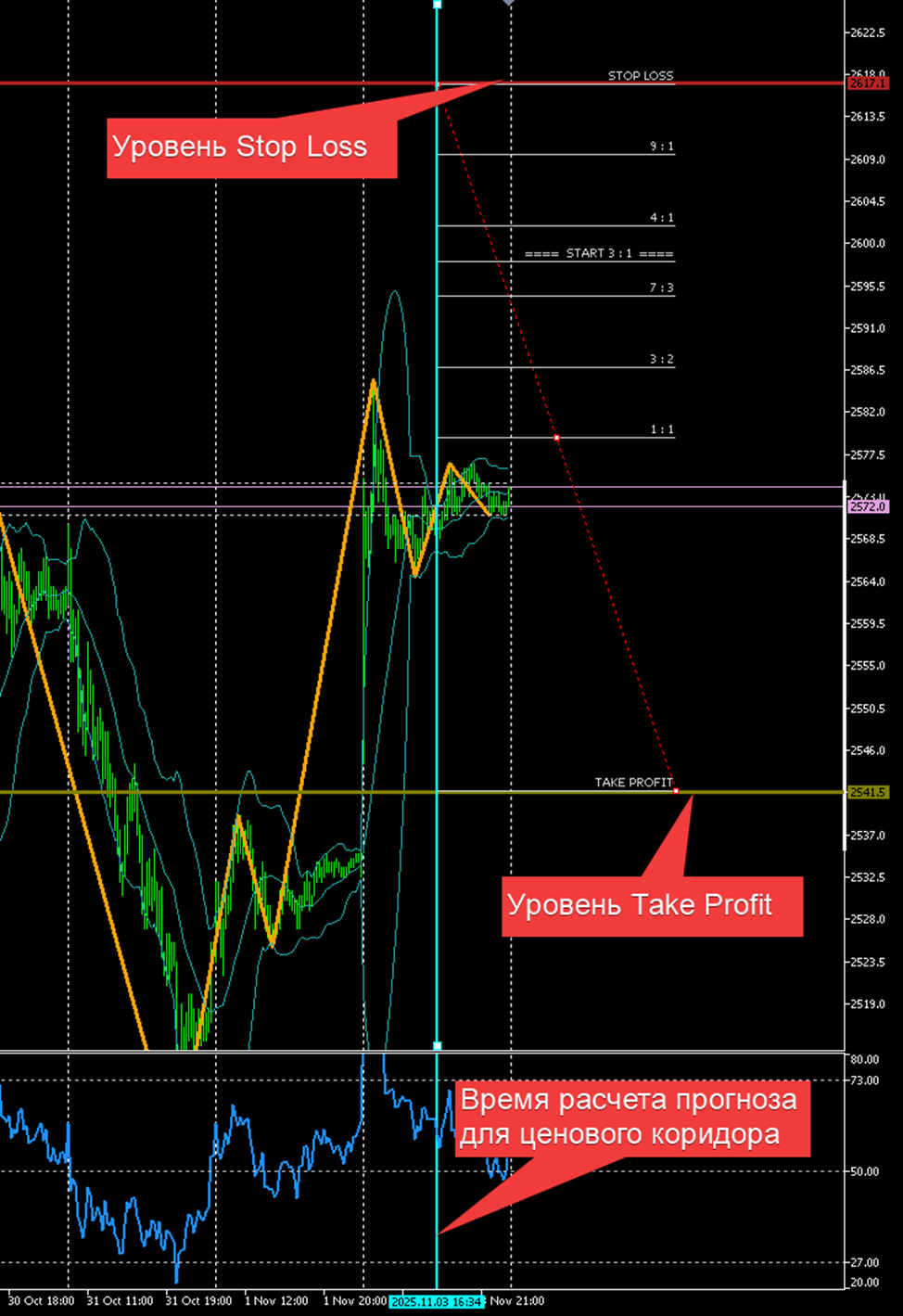This screenshot has height=1316, width=903.
Task: Select the 2541.5 take profit price tag
Action: click(868, 792)
